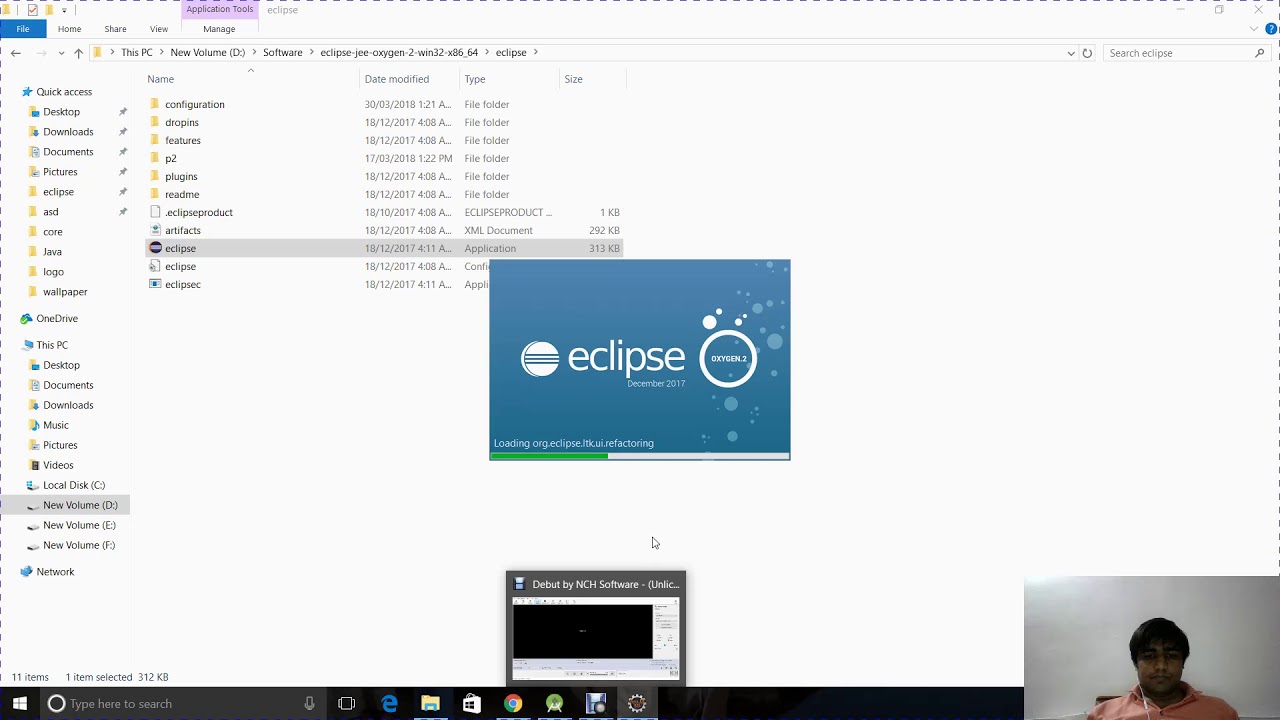Open the Manage ribbon tab
Viewport: 1280px width, 720px height.
pos(219,29)
